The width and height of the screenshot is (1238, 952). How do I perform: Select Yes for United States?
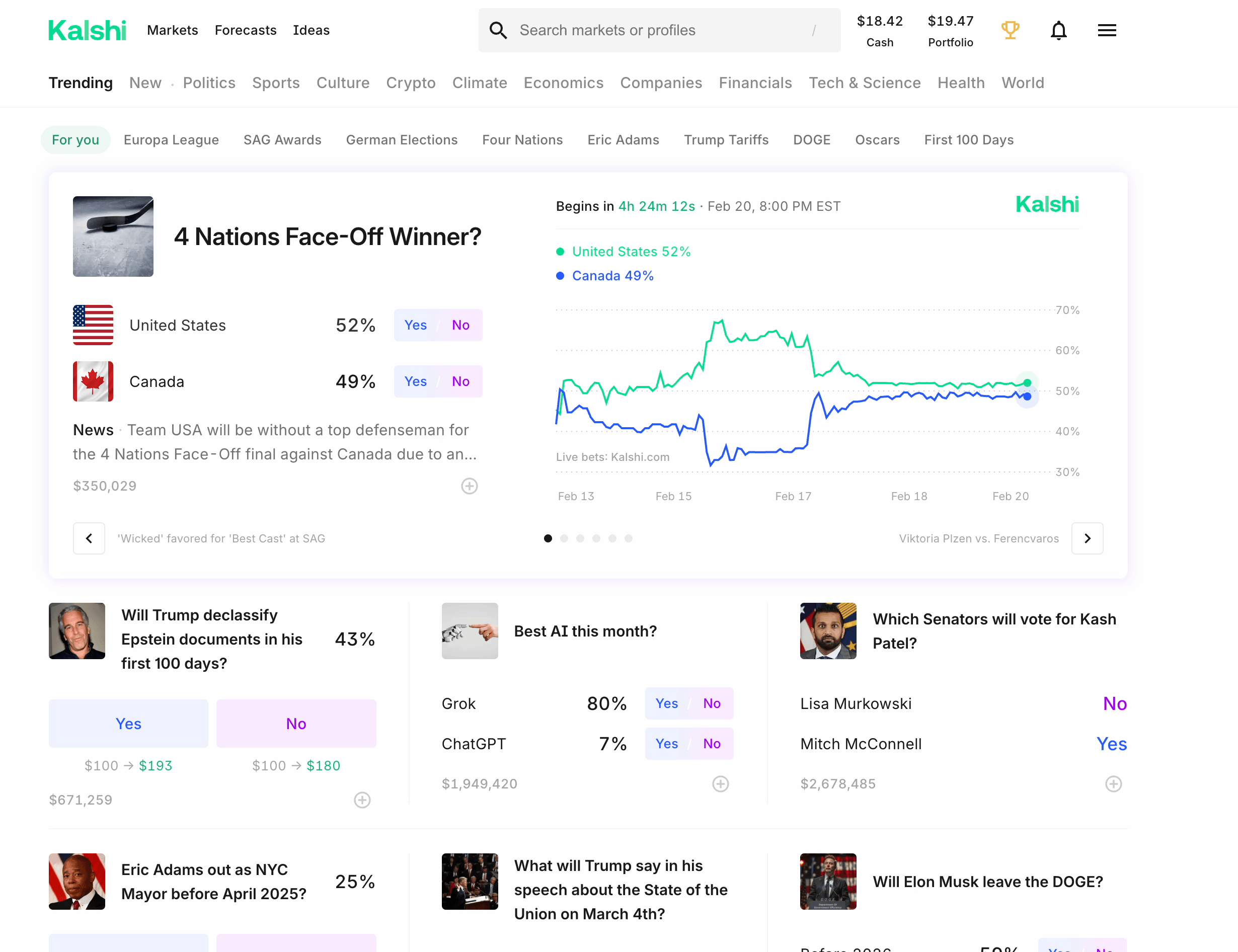point(415,325)
